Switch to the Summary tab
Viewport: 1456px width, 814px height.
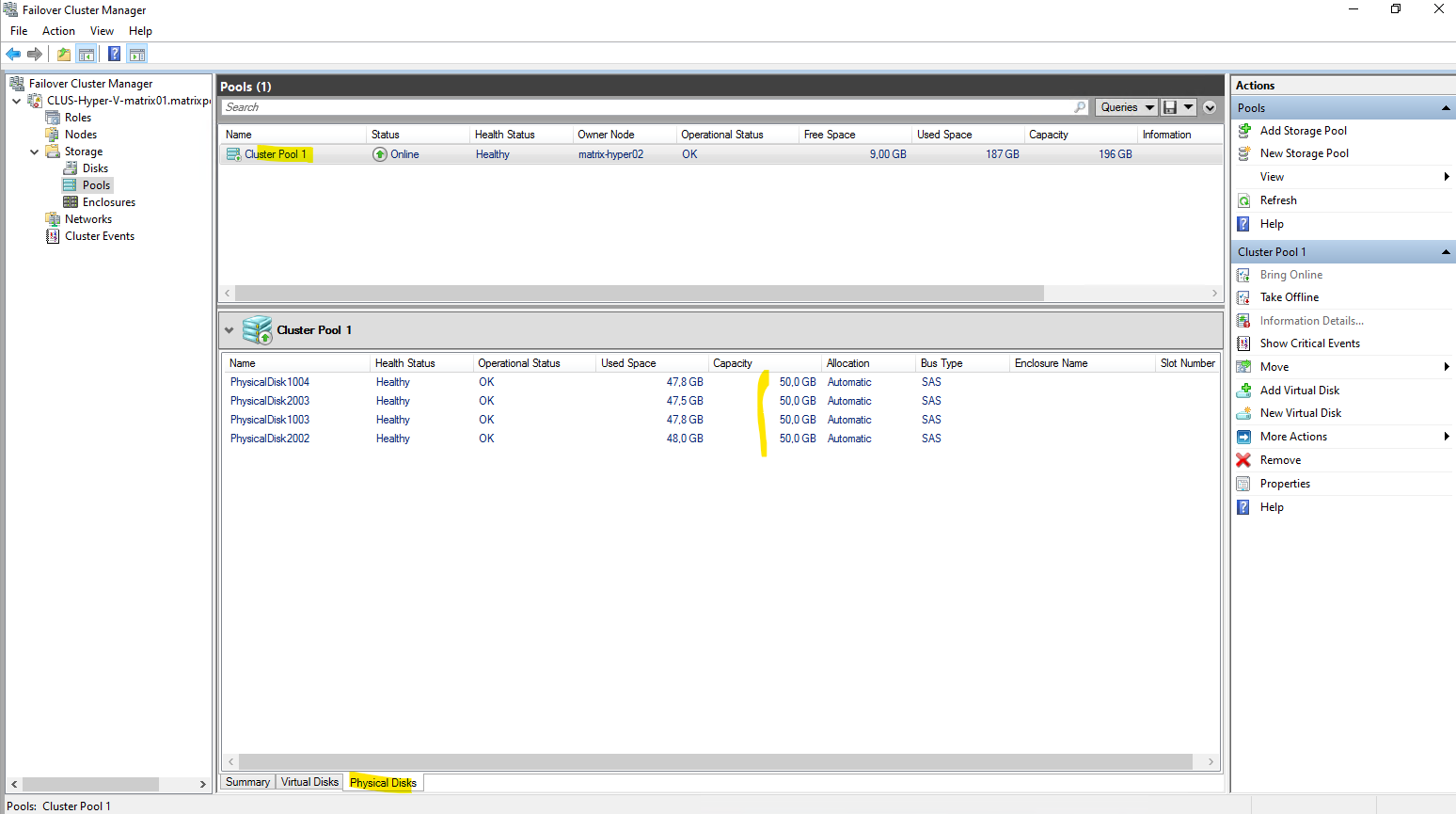(x=247, y=782)
